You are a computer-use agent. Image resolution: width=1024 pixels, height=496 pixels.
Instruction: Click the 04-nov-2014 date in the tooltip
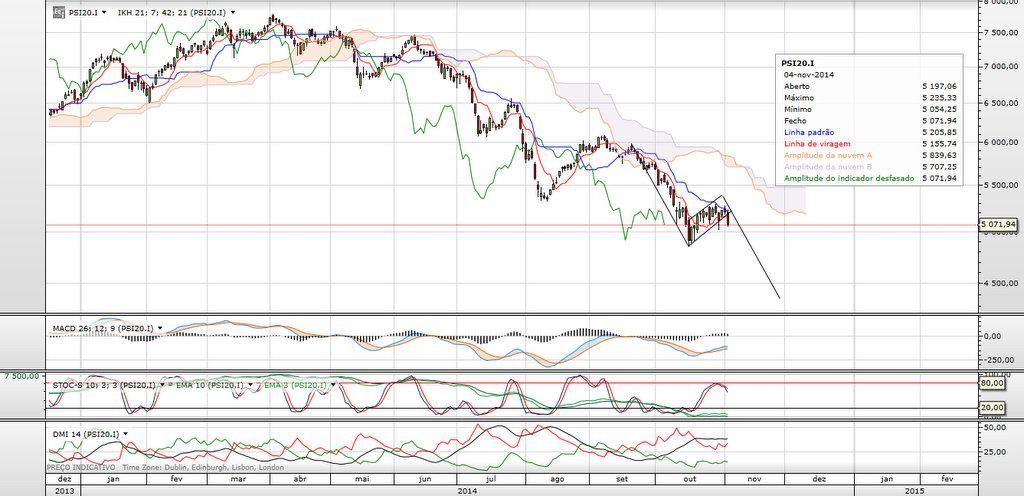(x=807, y=74)
